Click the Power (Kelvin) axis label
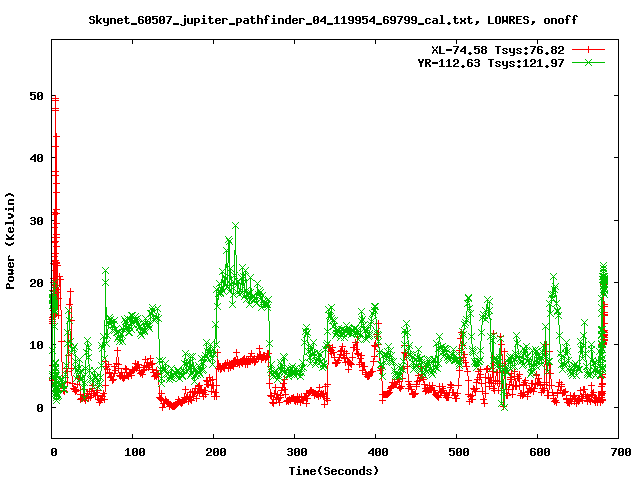Screen dimensions: 640x480 tap(10, 241)
